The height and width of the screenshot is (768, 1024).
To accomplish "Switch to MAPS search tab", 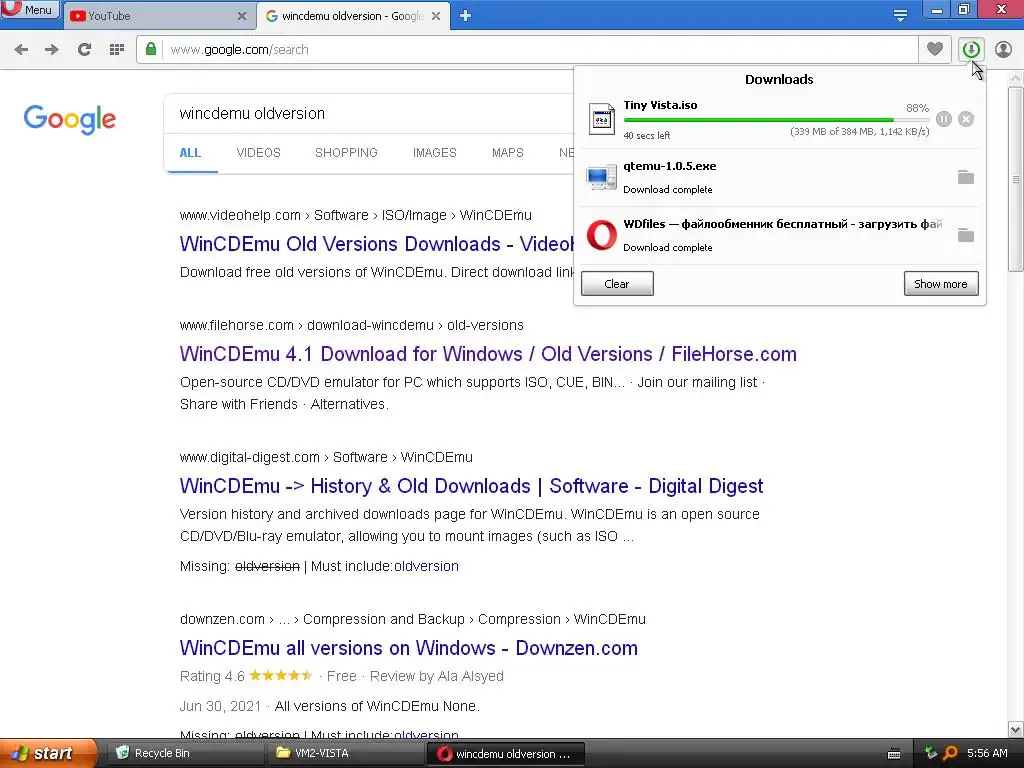I will coord(507,153).
